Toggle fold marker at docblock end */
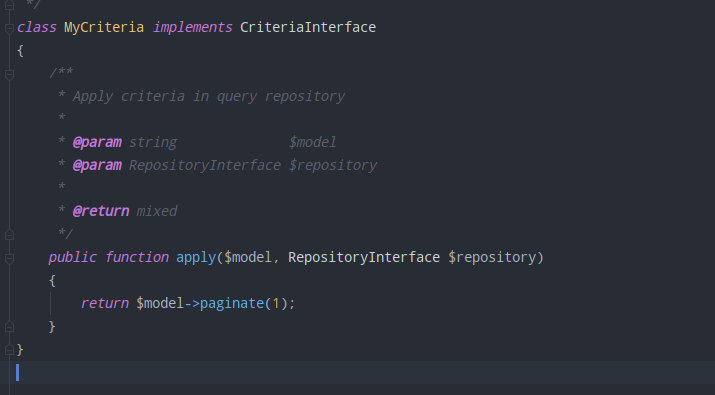 coord(9,235)
